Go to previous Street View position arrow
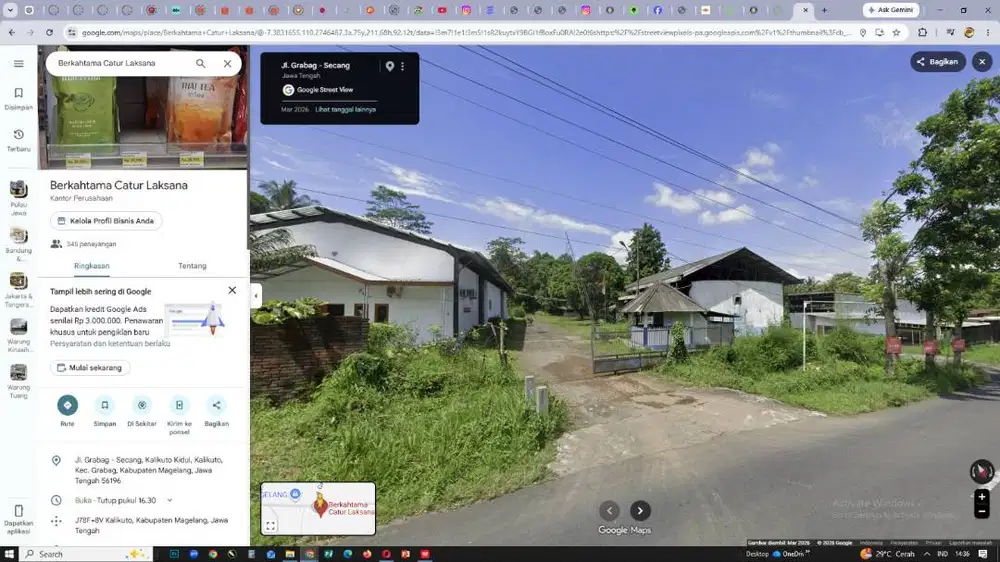 609,510
